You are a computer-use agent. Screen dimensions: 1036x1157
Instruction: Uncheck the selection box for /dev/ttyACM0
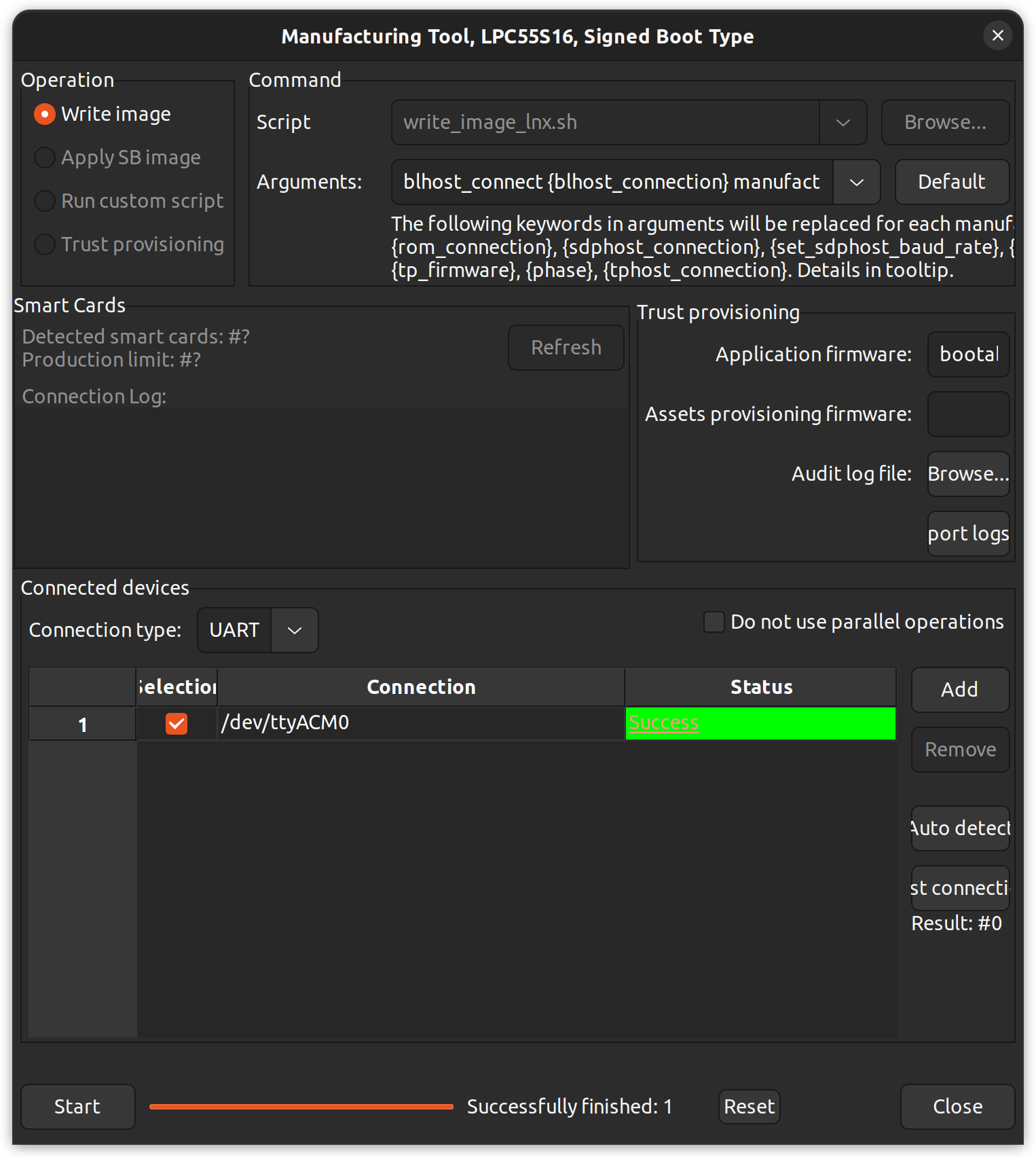tap(177, 724)
